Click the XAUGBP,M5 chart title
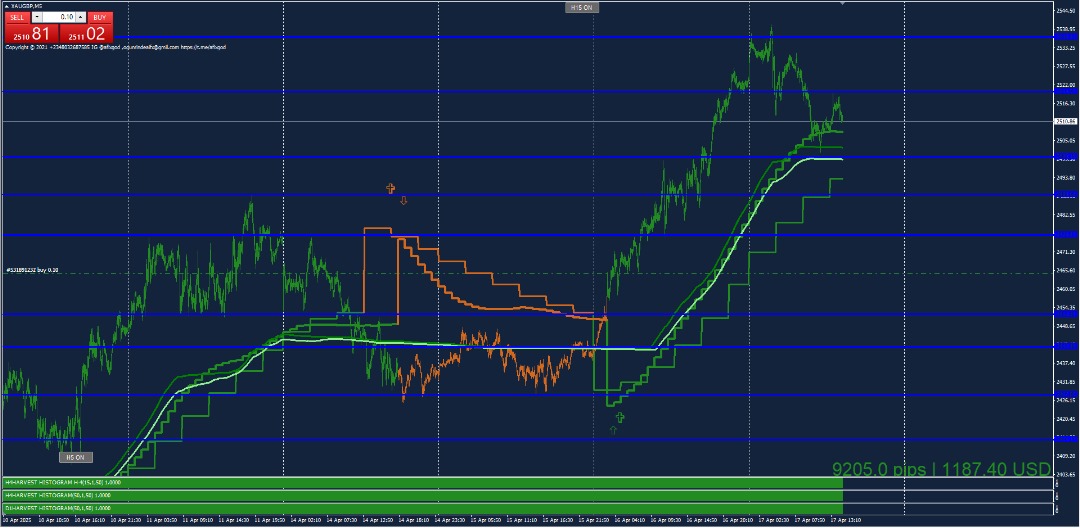The width and height of the screenshot is (1080, 528). tap(27, 6)
